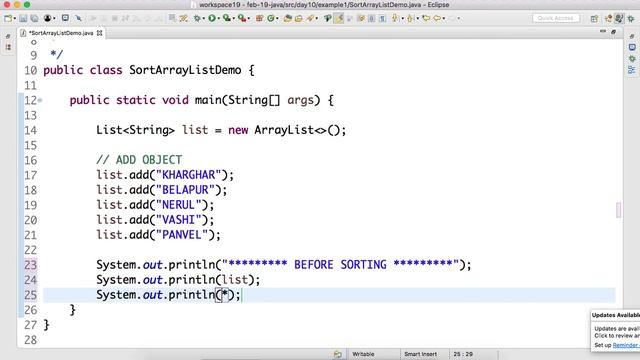Image resolution: width=640 pixels, height=360 pixels.
Task: Click the Search flashlight icon
Action: coord(310,18)
